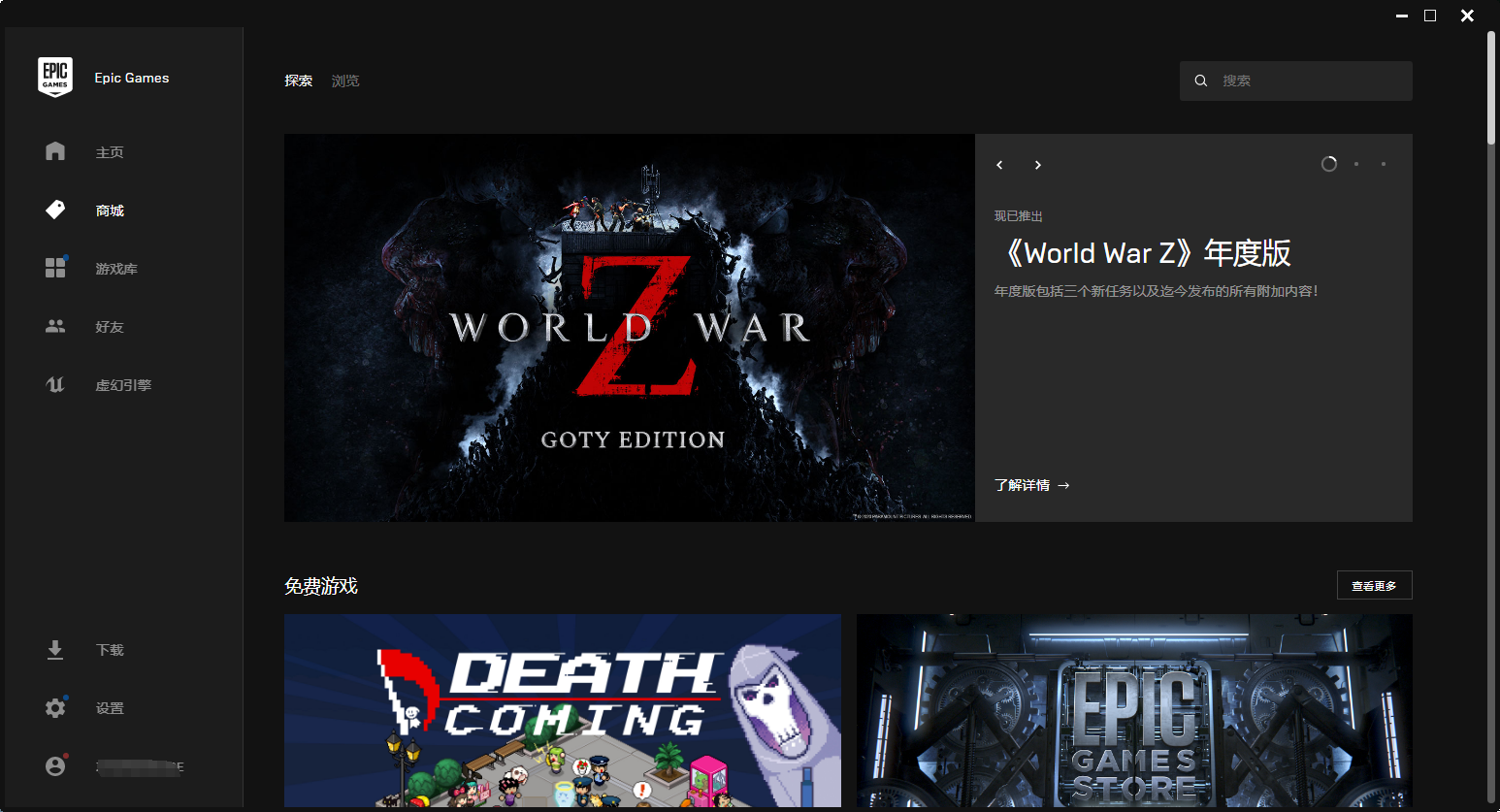Maximize the Epic Games launcher window
The image size is (1500, 812).
pos(1430,16)
